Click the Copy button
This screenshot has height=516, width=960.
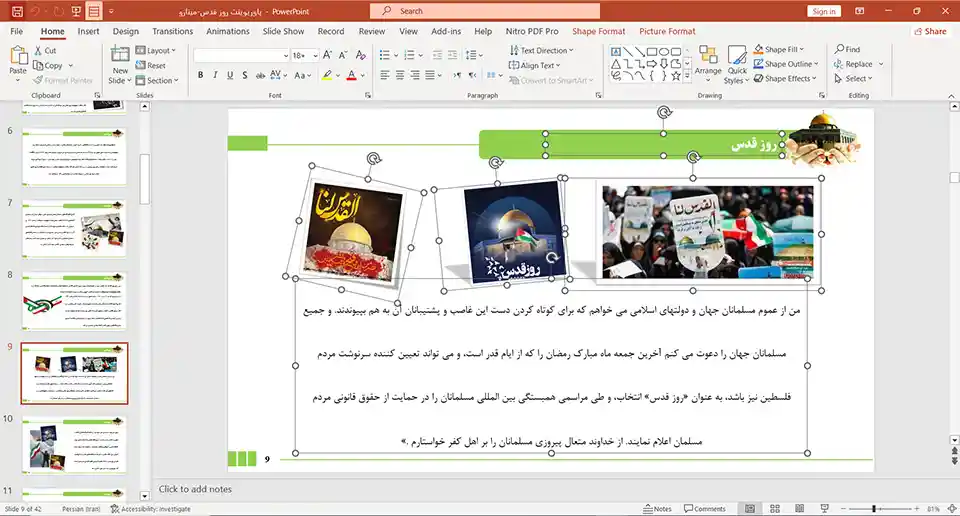[48, 65]
